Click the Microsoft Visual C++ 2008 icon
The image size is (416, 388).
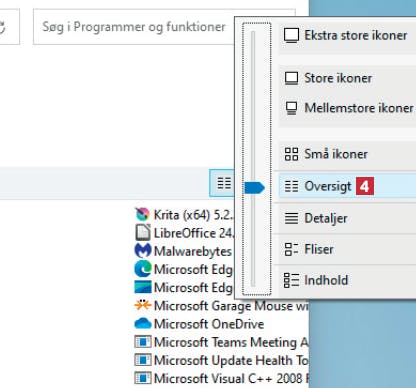(x=143, y=378)
